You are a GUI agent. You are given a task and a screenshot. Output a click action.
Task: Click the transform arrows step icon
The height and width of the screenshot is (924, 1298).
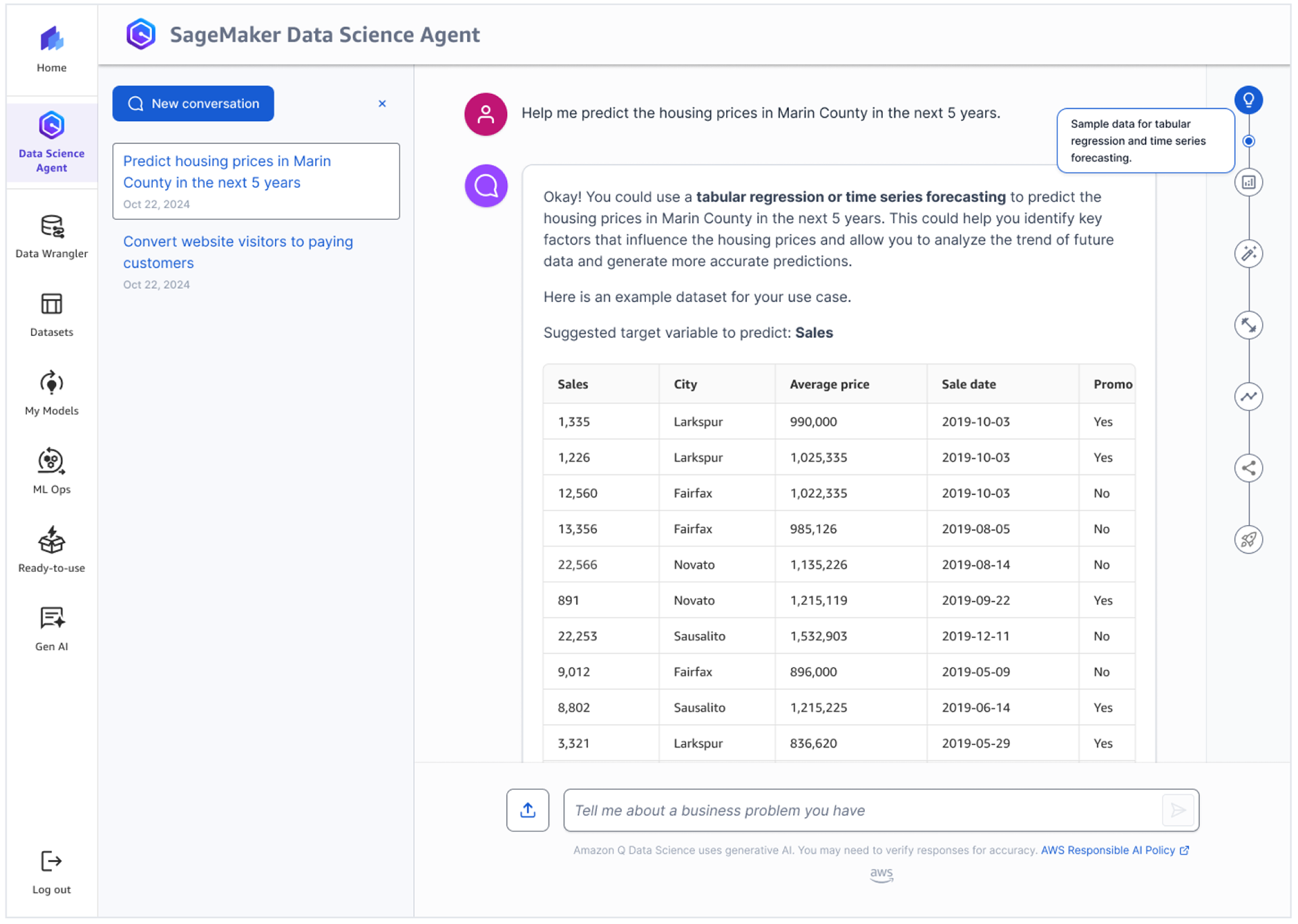(x=1248, y=325)
